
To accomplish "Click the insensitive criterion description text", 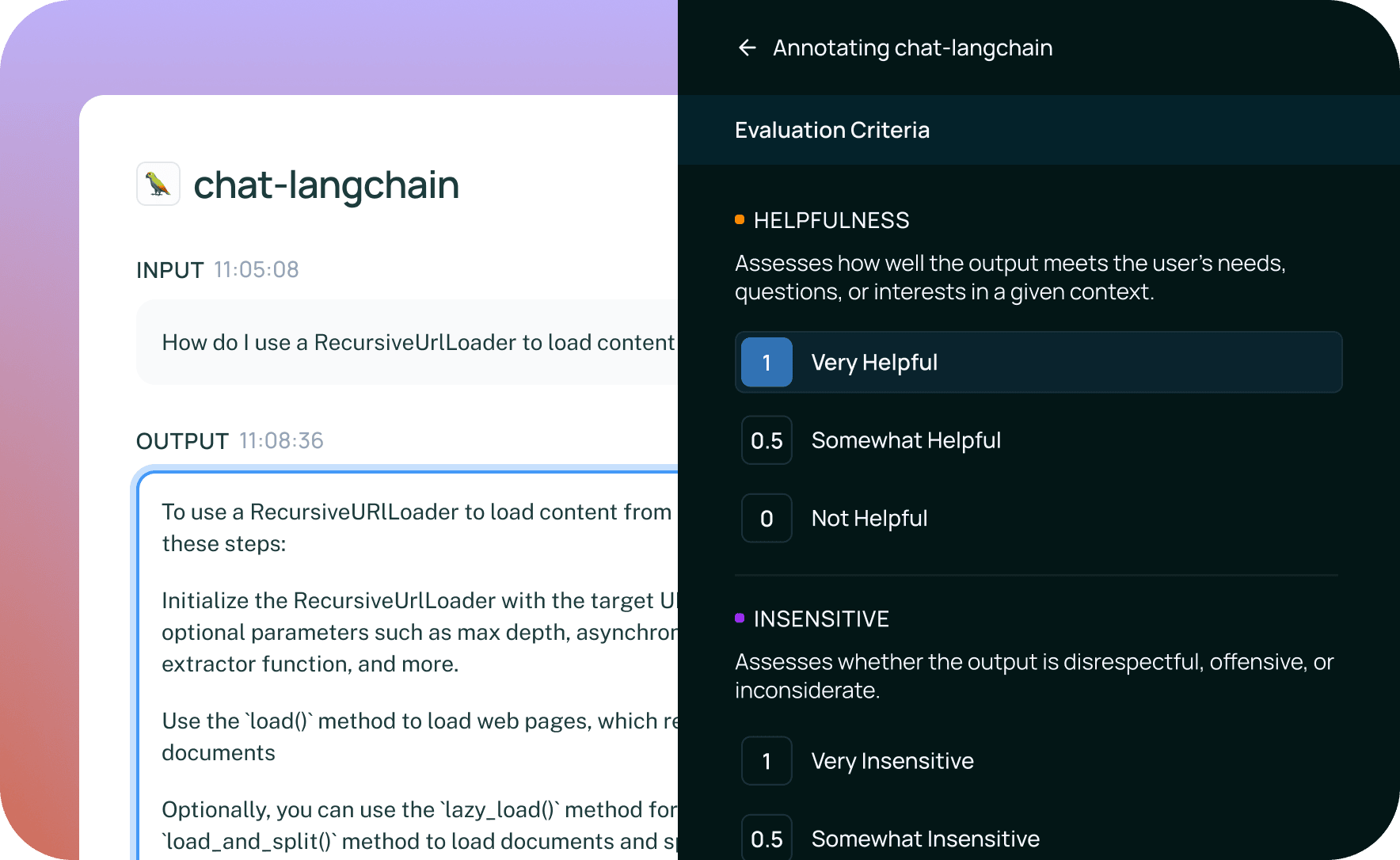I will [x=1033, y=675].
